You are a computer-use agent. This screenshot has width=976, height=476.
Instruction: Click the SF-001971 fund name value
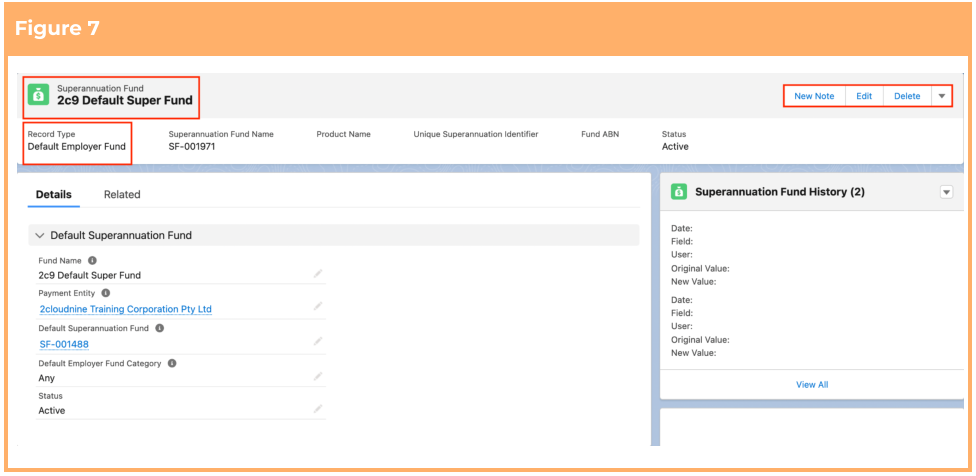coord(192,147)
